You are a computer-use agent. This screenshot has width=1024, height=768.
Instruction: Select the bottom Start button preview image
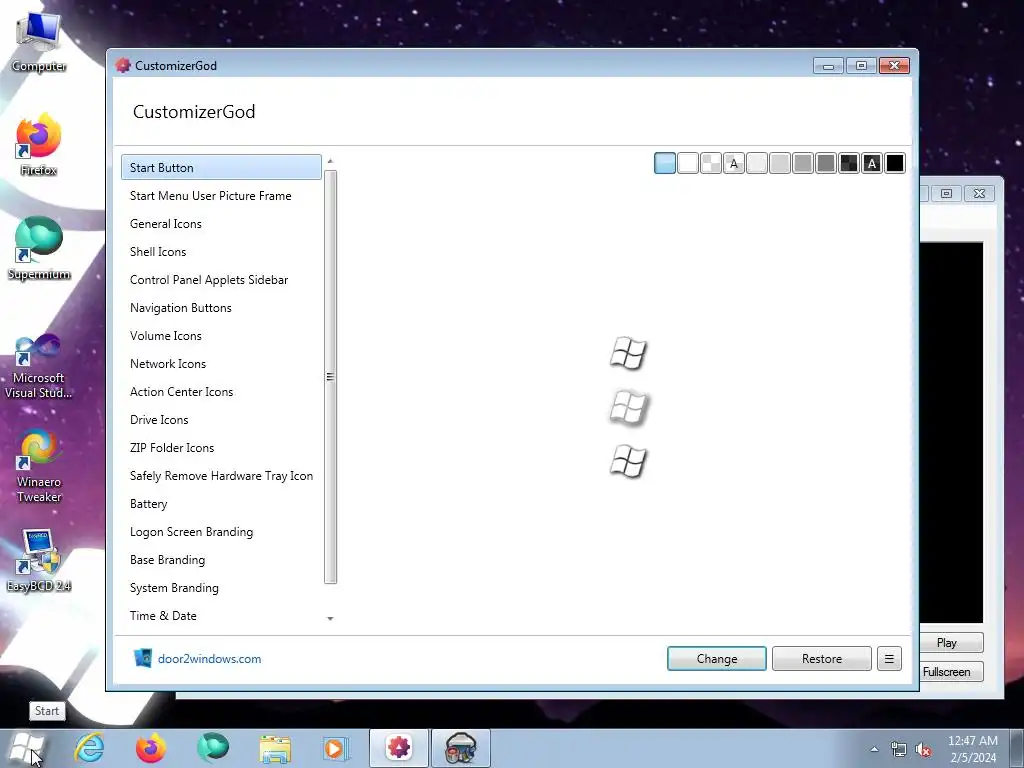pos(628,462)
